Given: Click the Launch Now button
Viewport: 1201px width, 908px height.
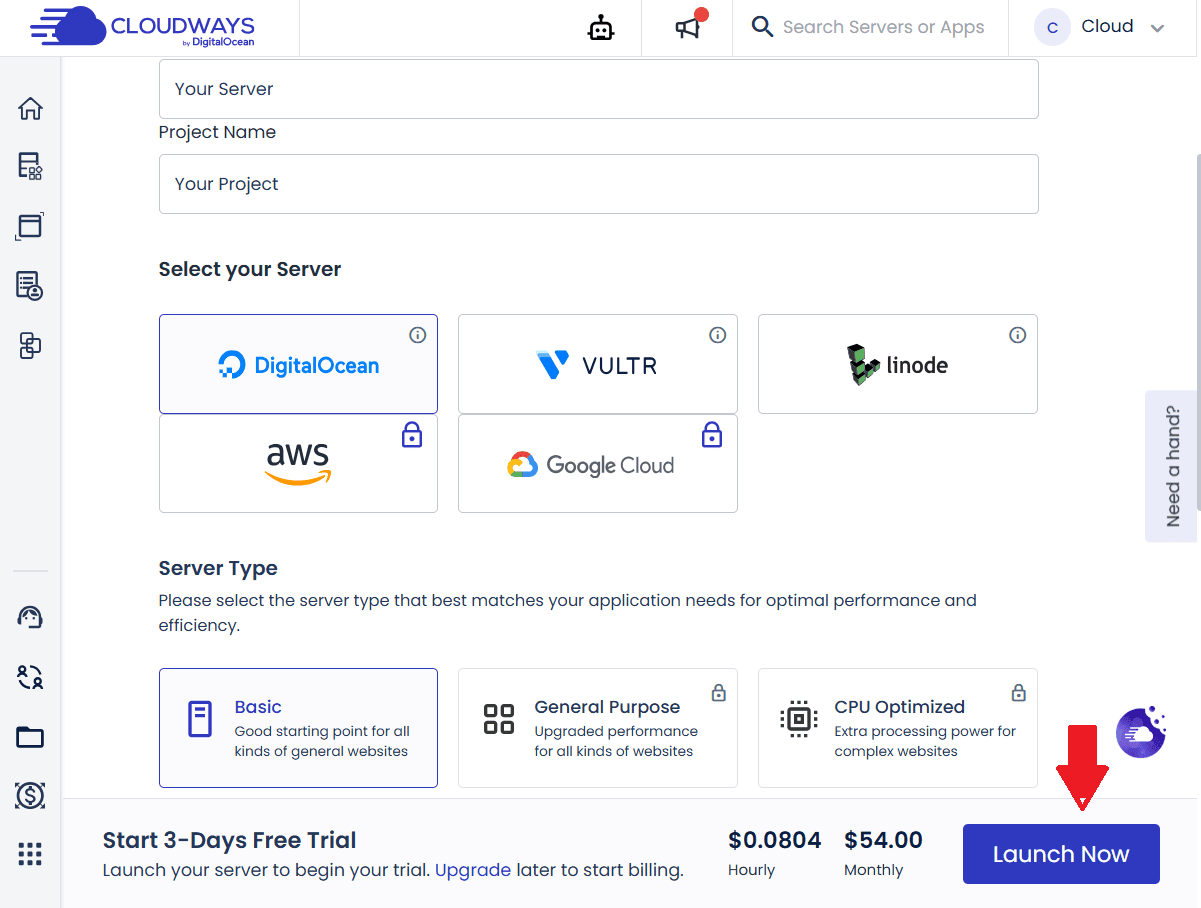Looking at the screenshot, I should point(1061,854).
